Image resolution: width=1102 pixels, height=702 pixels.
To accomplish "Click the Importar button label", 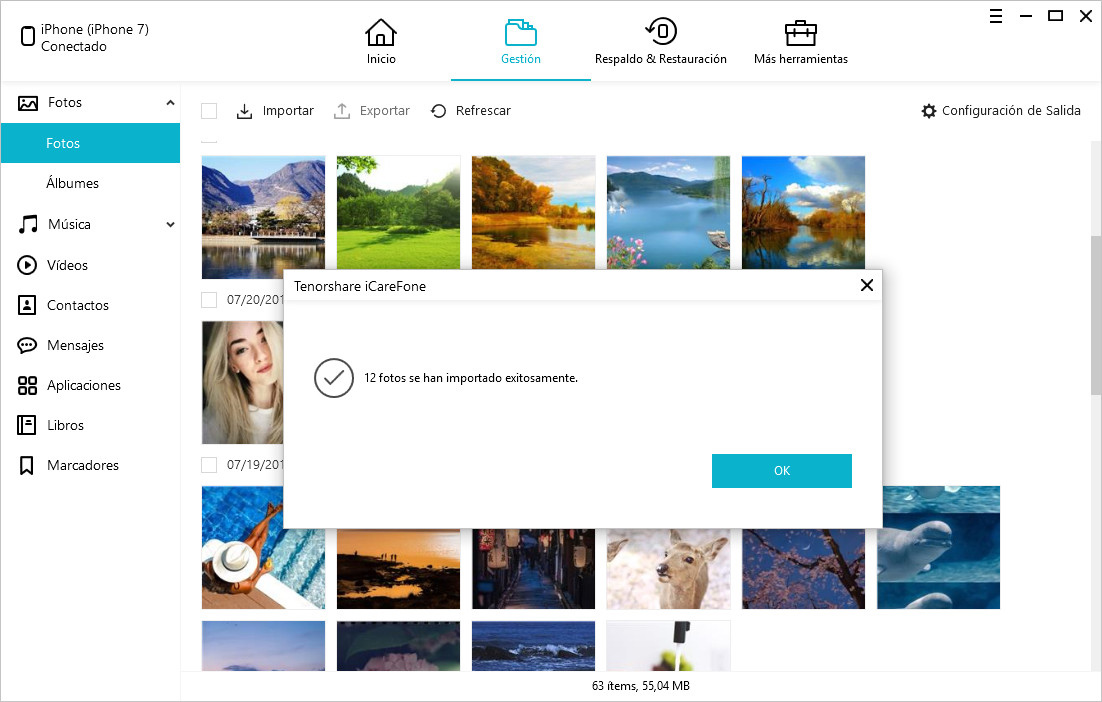I will pyautogui.click(x=288, y=111).
